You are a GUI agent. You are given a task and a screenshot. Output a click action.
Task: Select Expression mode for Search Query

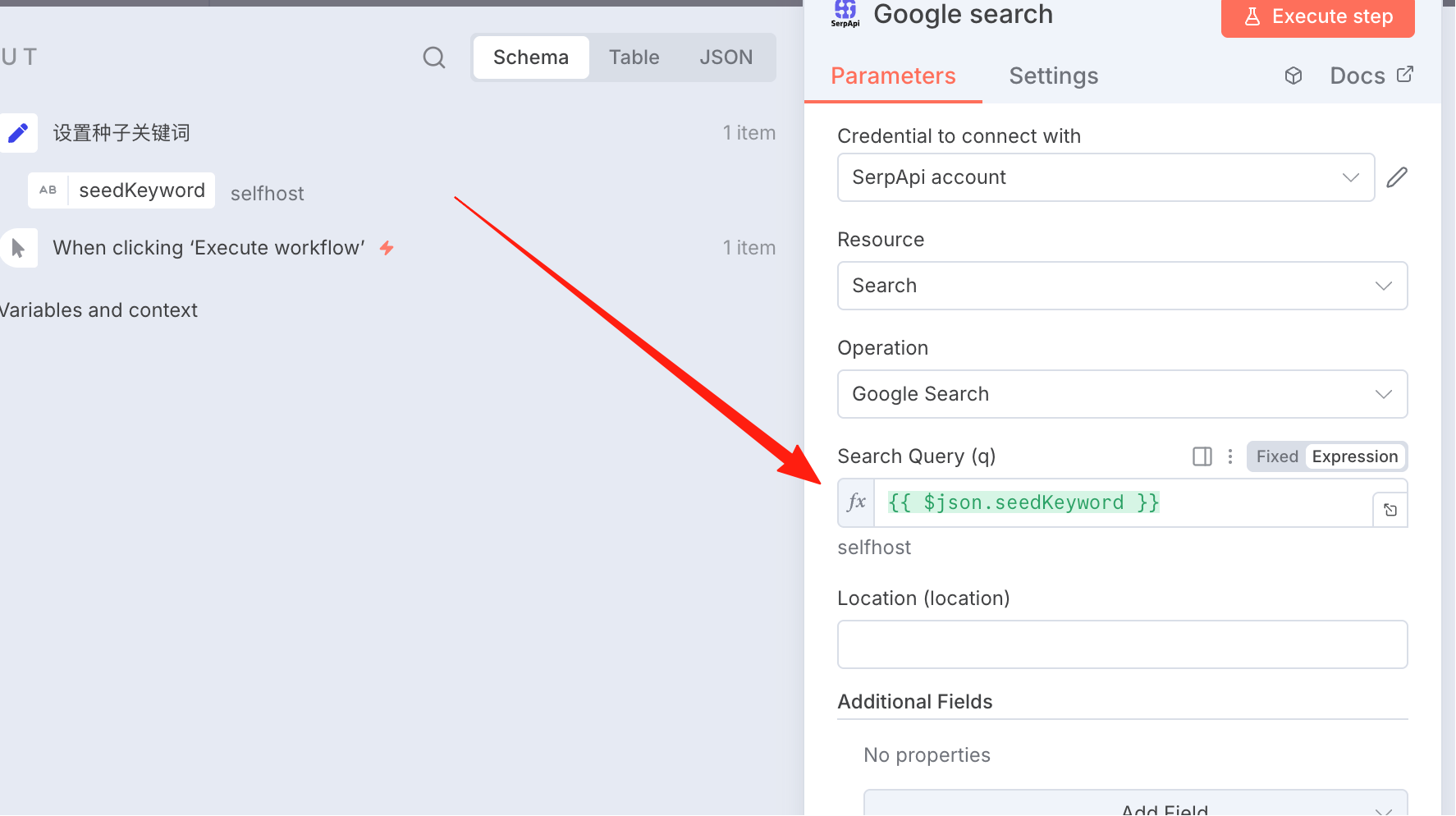click(1355, 456)
